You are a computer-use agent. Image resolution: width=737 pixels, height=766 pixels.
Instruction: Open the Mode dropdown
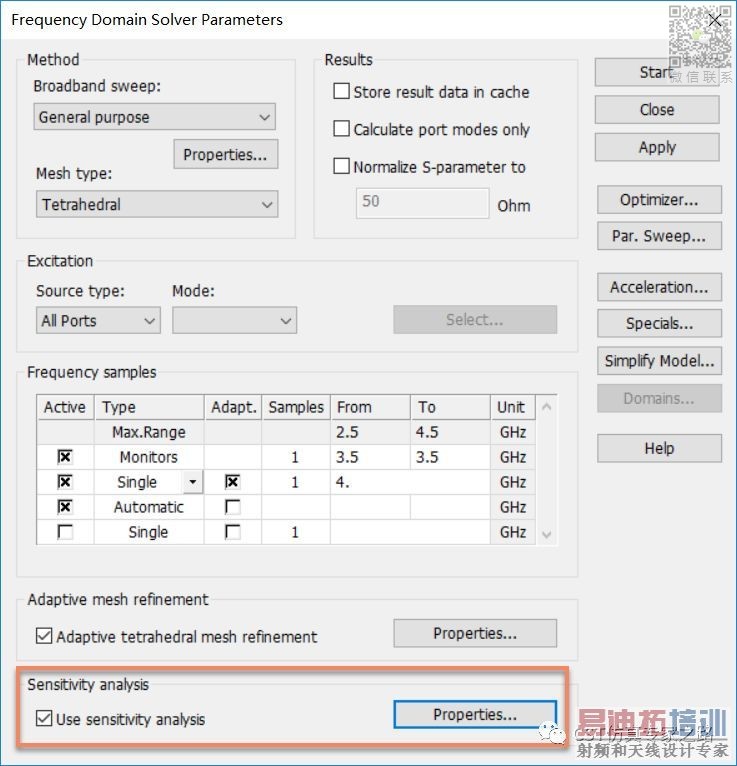[x=234, y=320]
